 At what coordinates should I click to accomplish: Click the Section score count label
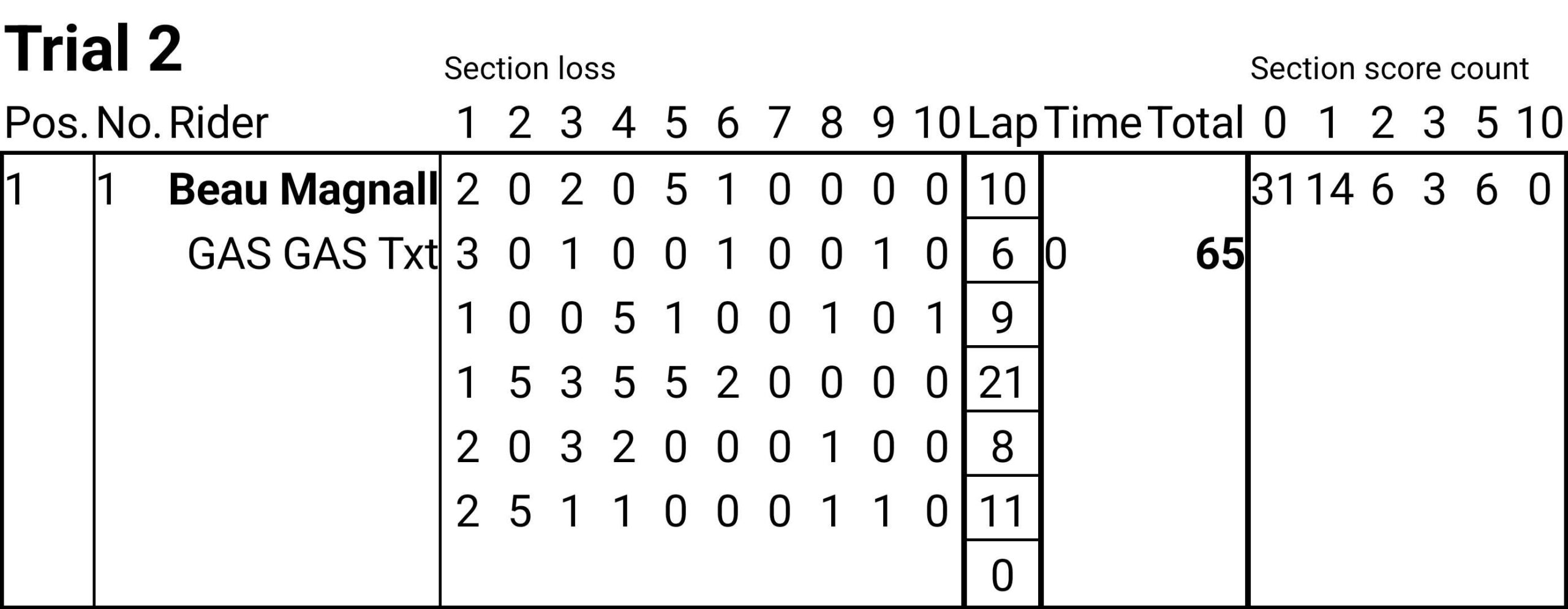click(x=1390, y=69)
